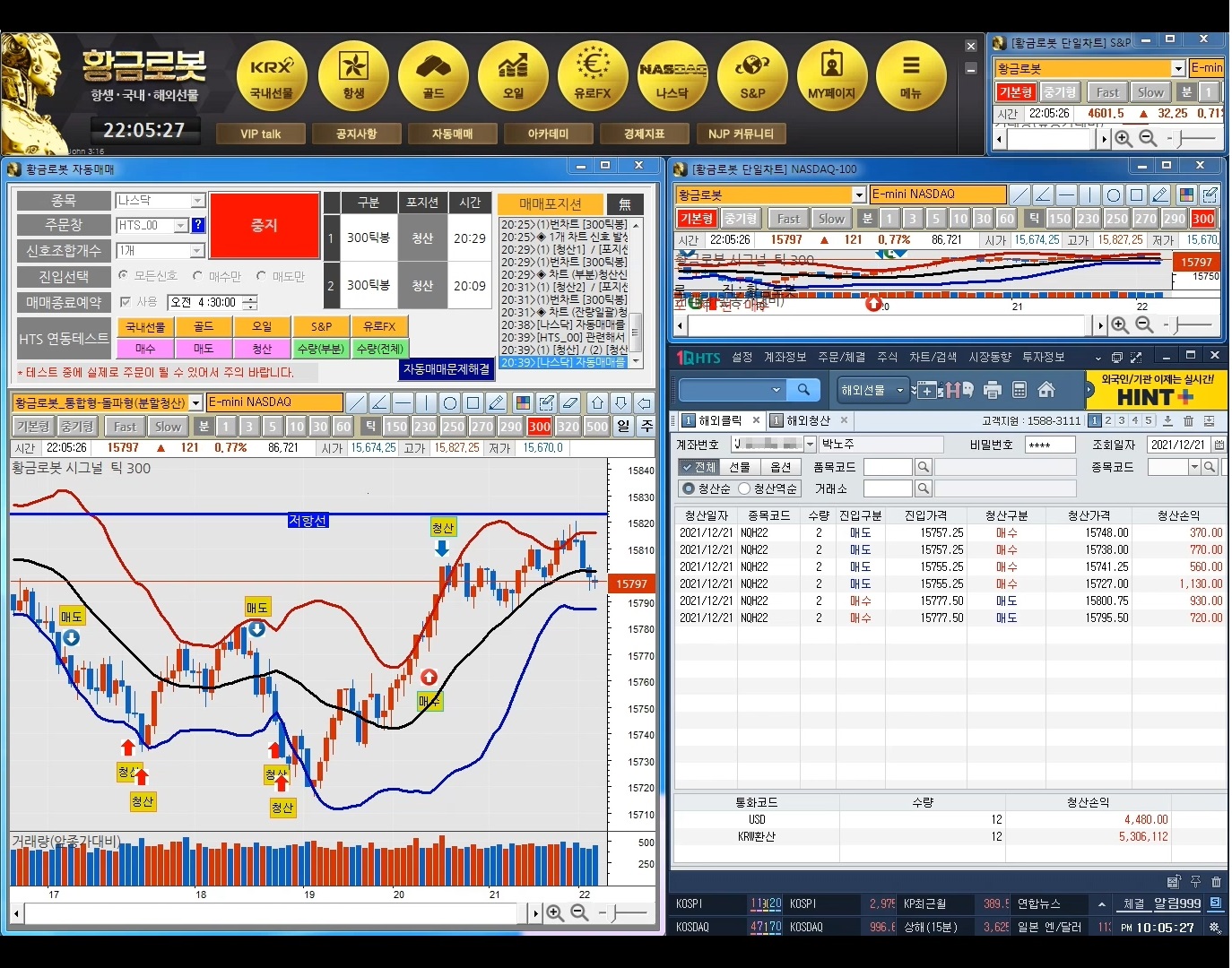This screenshot has width=1232, height=968.
Task: Open the 나스닥 (NASDAQ) round icon
Action: (x=672, y=75)
